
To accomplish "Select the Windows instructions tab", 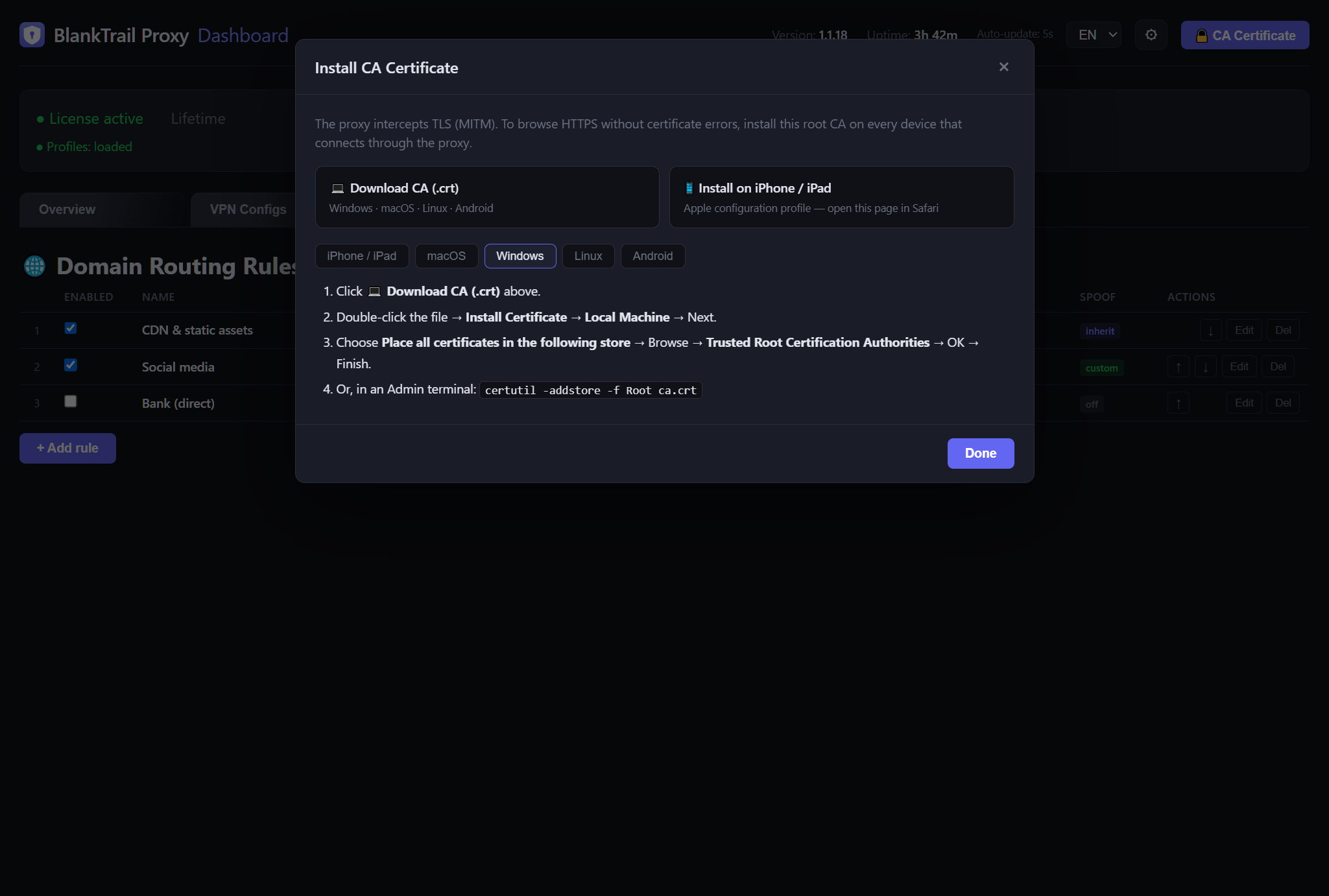I will tap(520, 256).
